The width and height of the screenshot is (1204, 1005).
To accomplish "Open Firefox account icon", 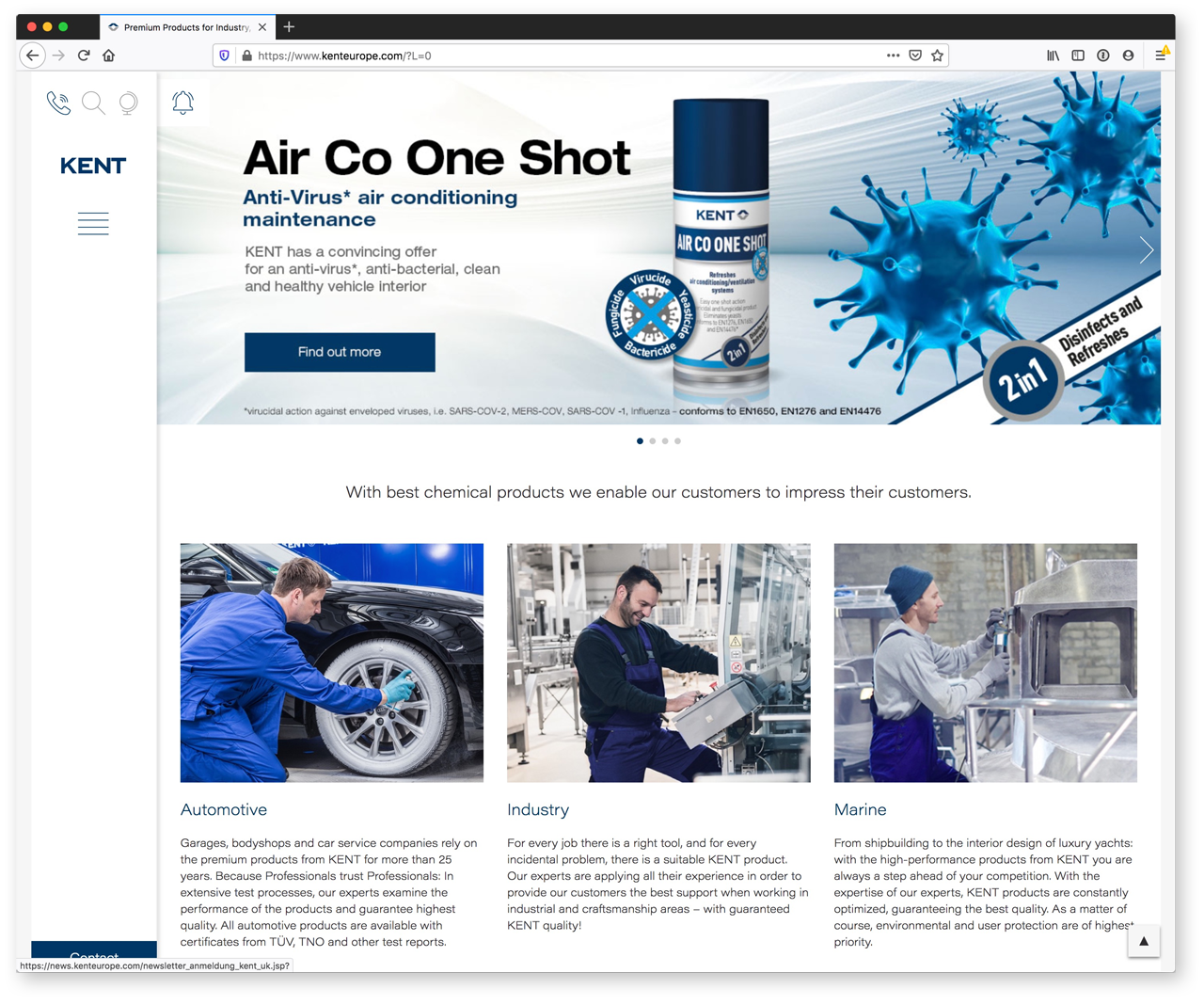I will 1128,56.
